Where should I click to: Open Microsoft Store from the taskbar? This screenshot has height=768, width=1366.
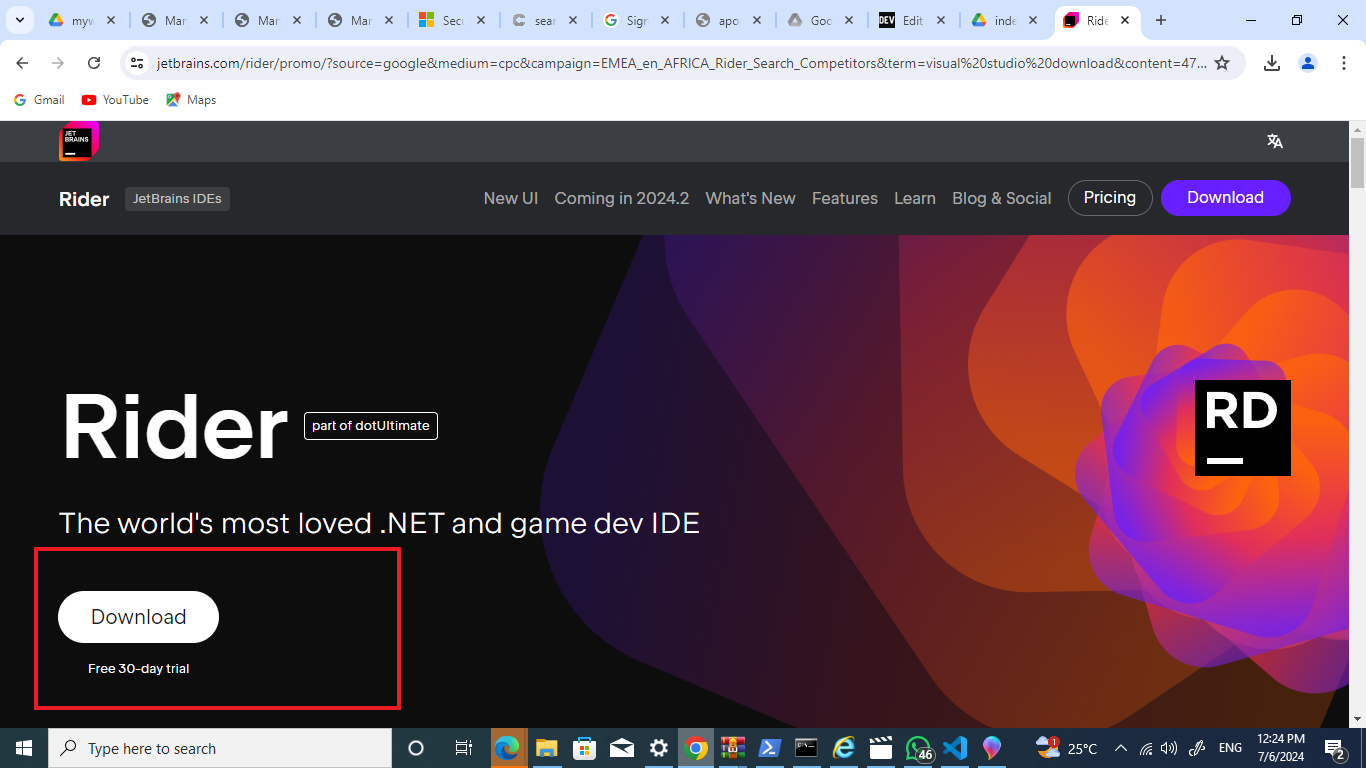point(584,748)
